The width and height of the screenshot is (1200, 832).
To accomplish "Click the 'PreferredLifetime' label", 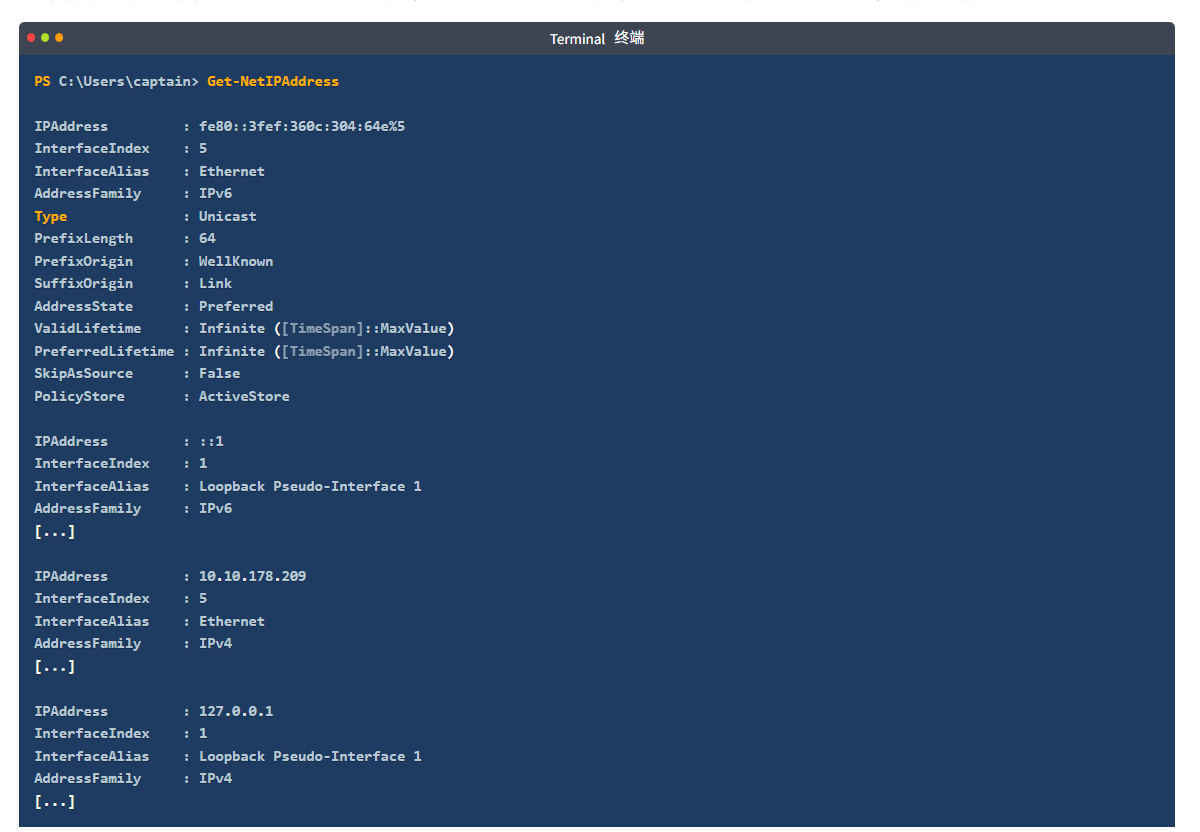I will coord(104,351).
